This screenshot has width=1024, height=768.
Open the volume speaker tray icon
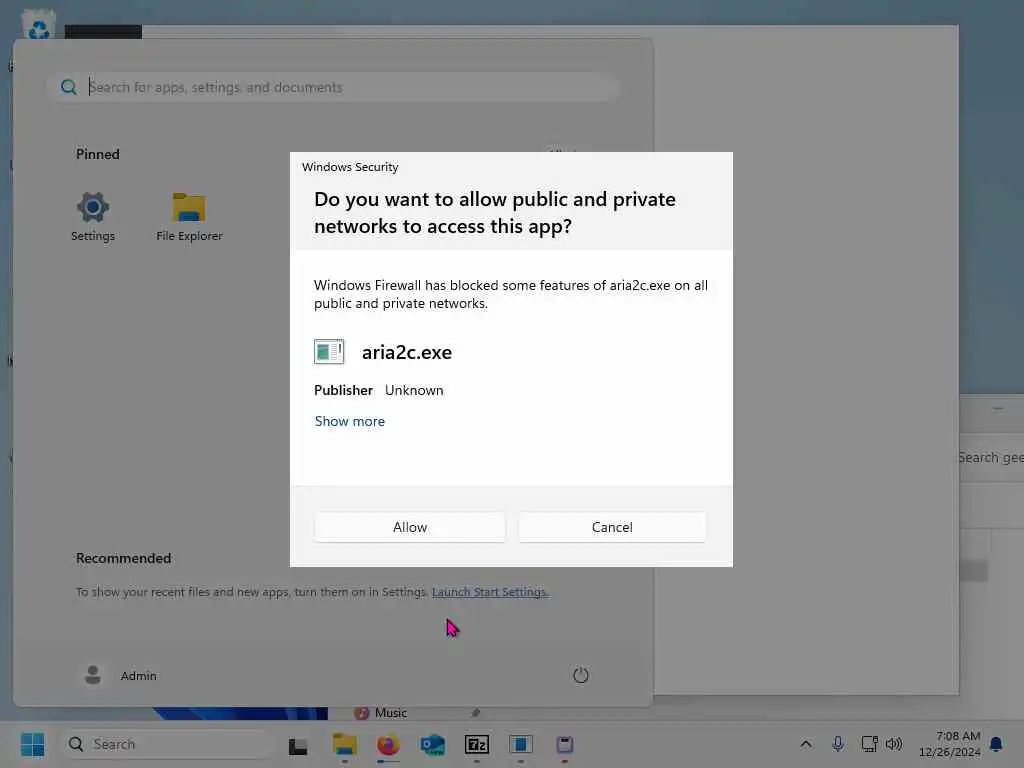894,744
